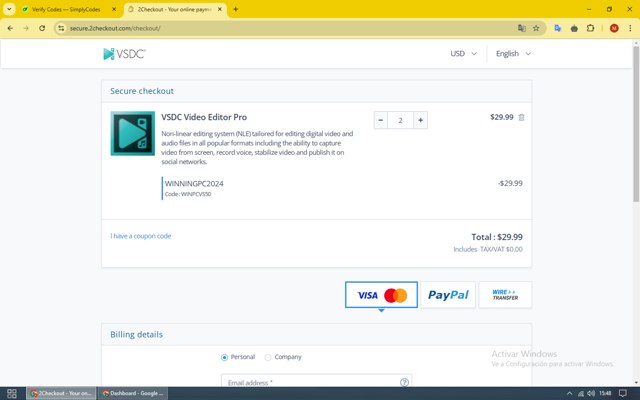Open the 'I have a coupon code' link
Screen dimensions: 640x400
click(140, 236)
